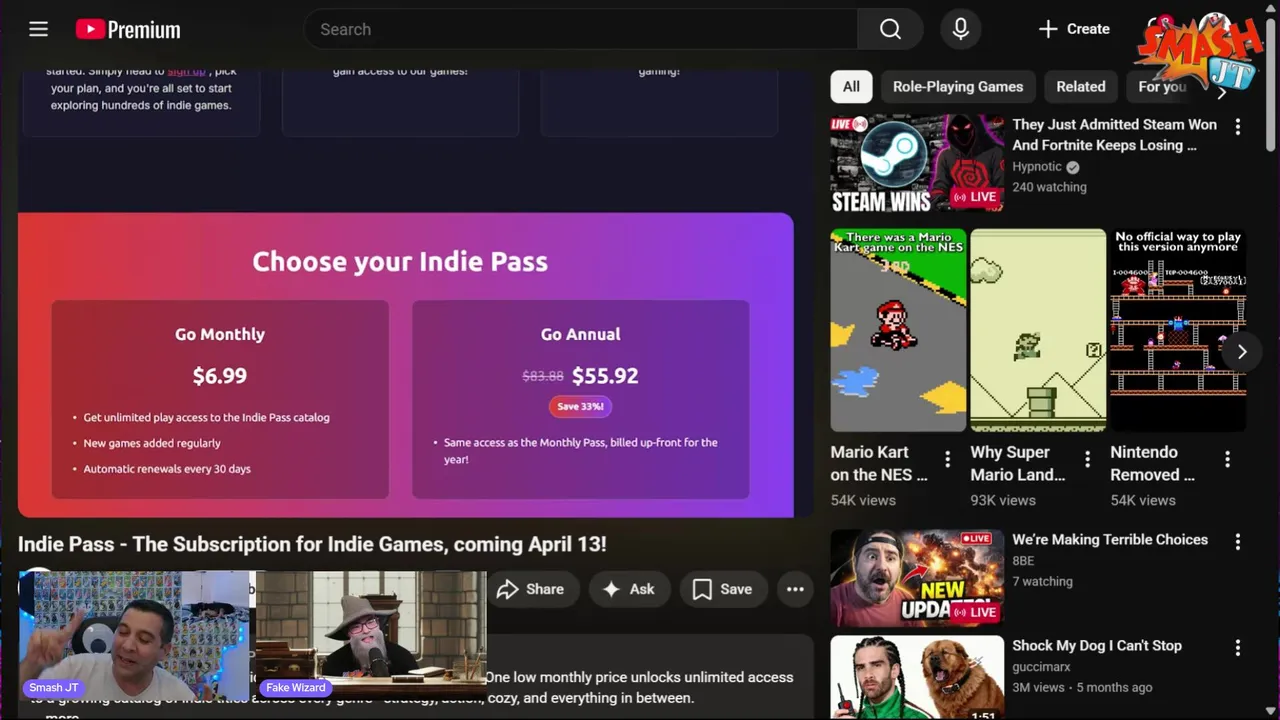Open options for Why Super Mario Land

[x=1088, y=459]
